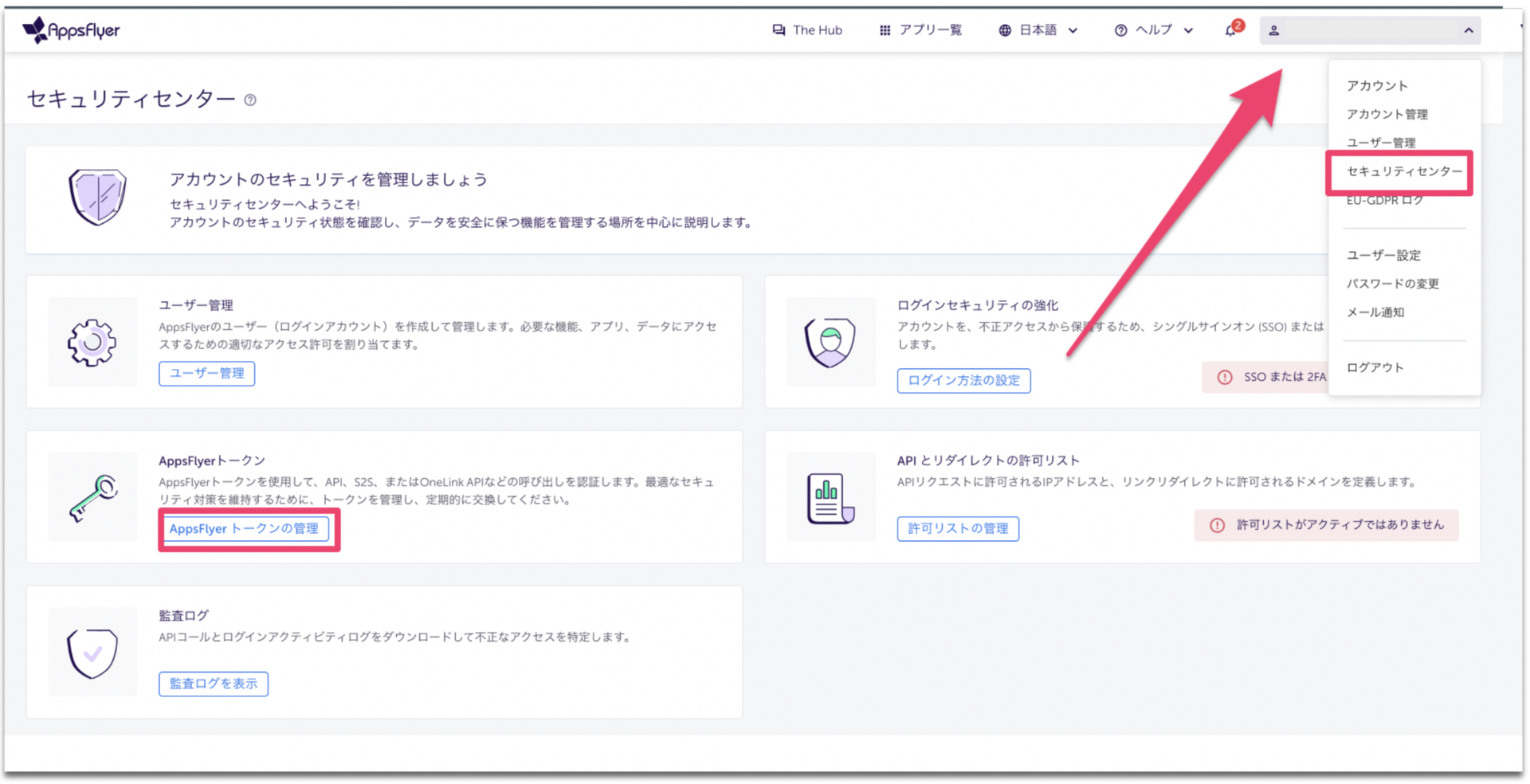Viewport: 1530px width, 784px height.
Task: Open The Hub link
Action: click(x=807, y=30)
